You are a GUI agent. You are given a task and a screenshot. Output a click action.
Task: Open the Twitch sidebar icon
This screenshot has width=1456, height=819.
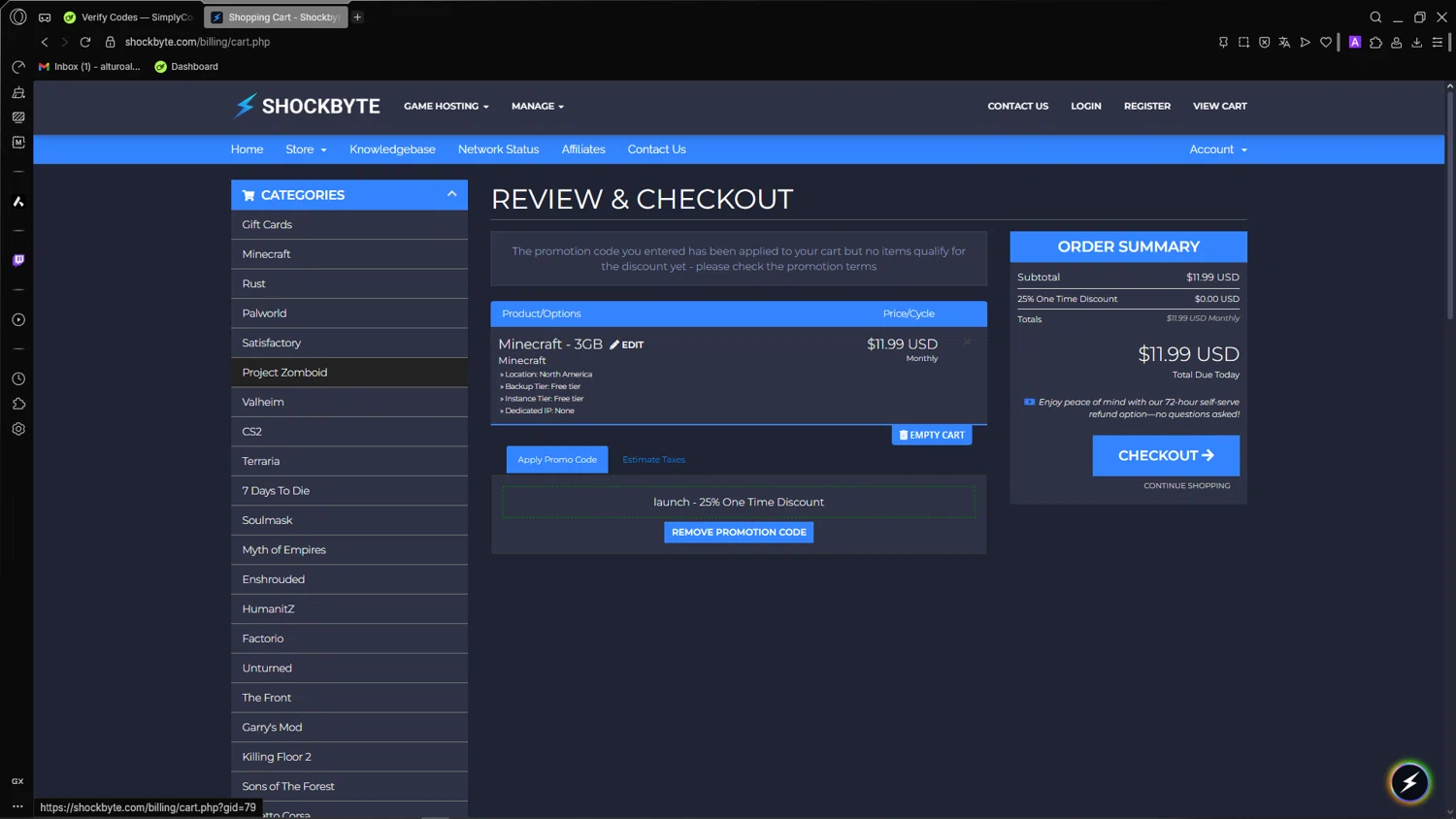(x=18, y=260)
